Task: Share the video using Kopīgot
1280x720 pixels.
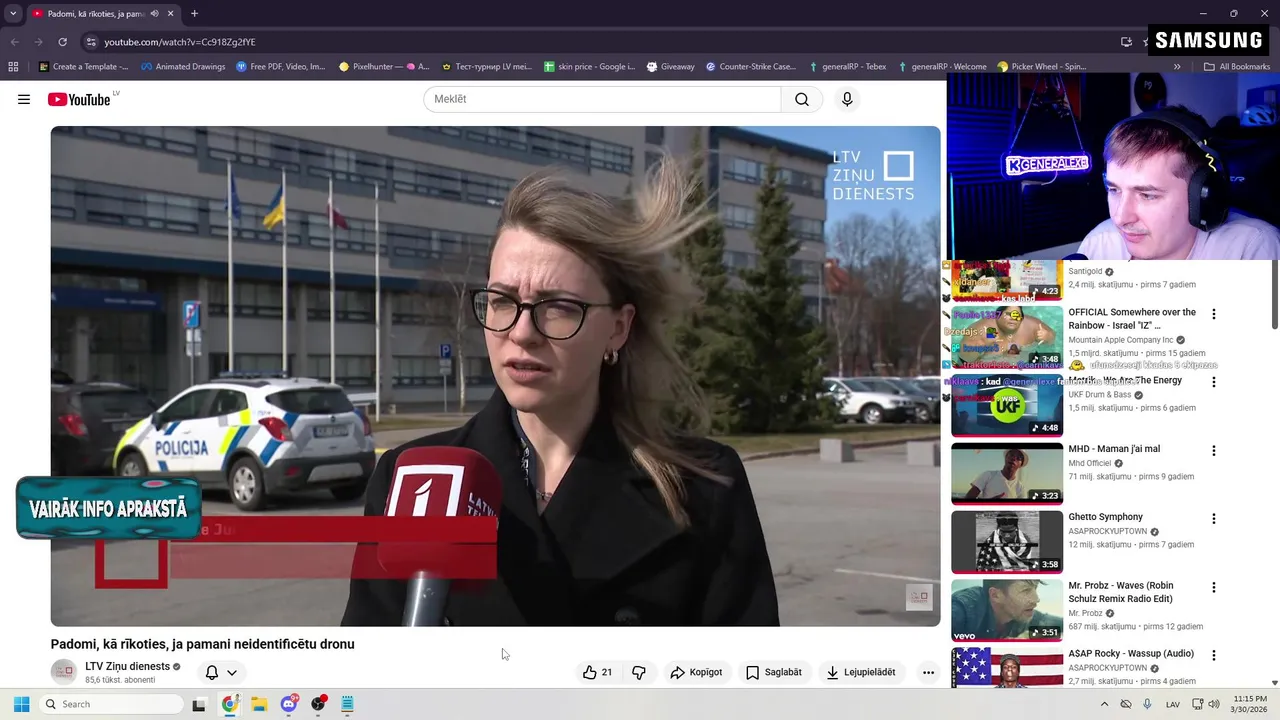Action: click(x=697, y=672)
